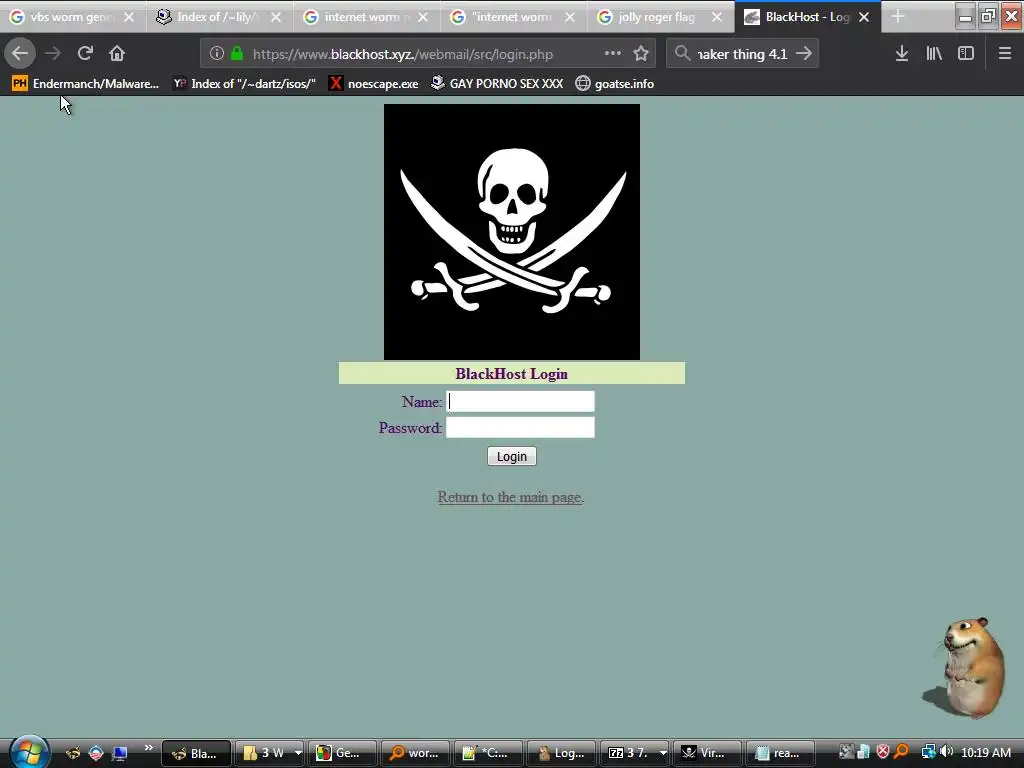Click the green padlock security icon
Image resolution: width=1024 pixels, height=768 pixels.
[x=237, y=54]
